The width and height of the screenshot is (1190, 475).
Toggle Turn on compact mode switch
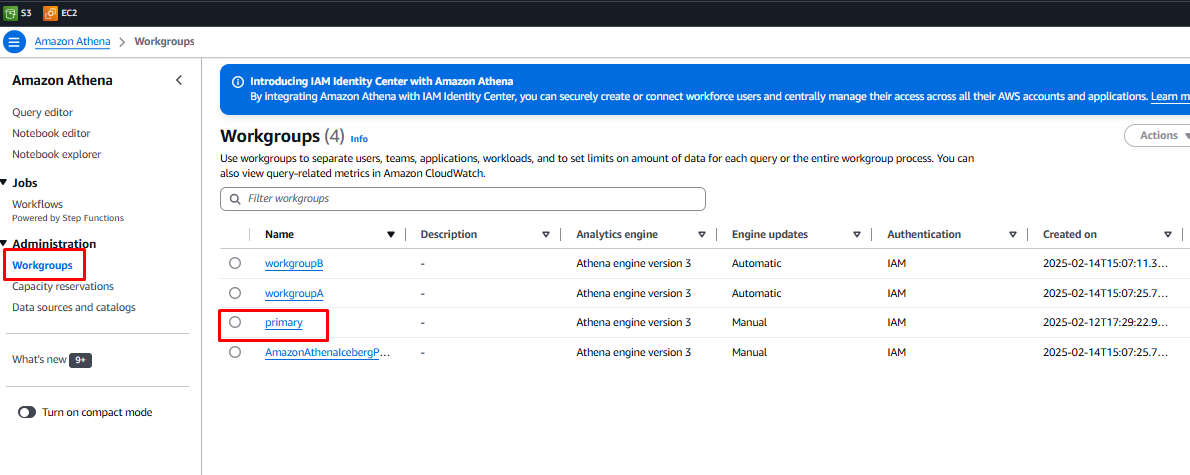coord(26,412)
